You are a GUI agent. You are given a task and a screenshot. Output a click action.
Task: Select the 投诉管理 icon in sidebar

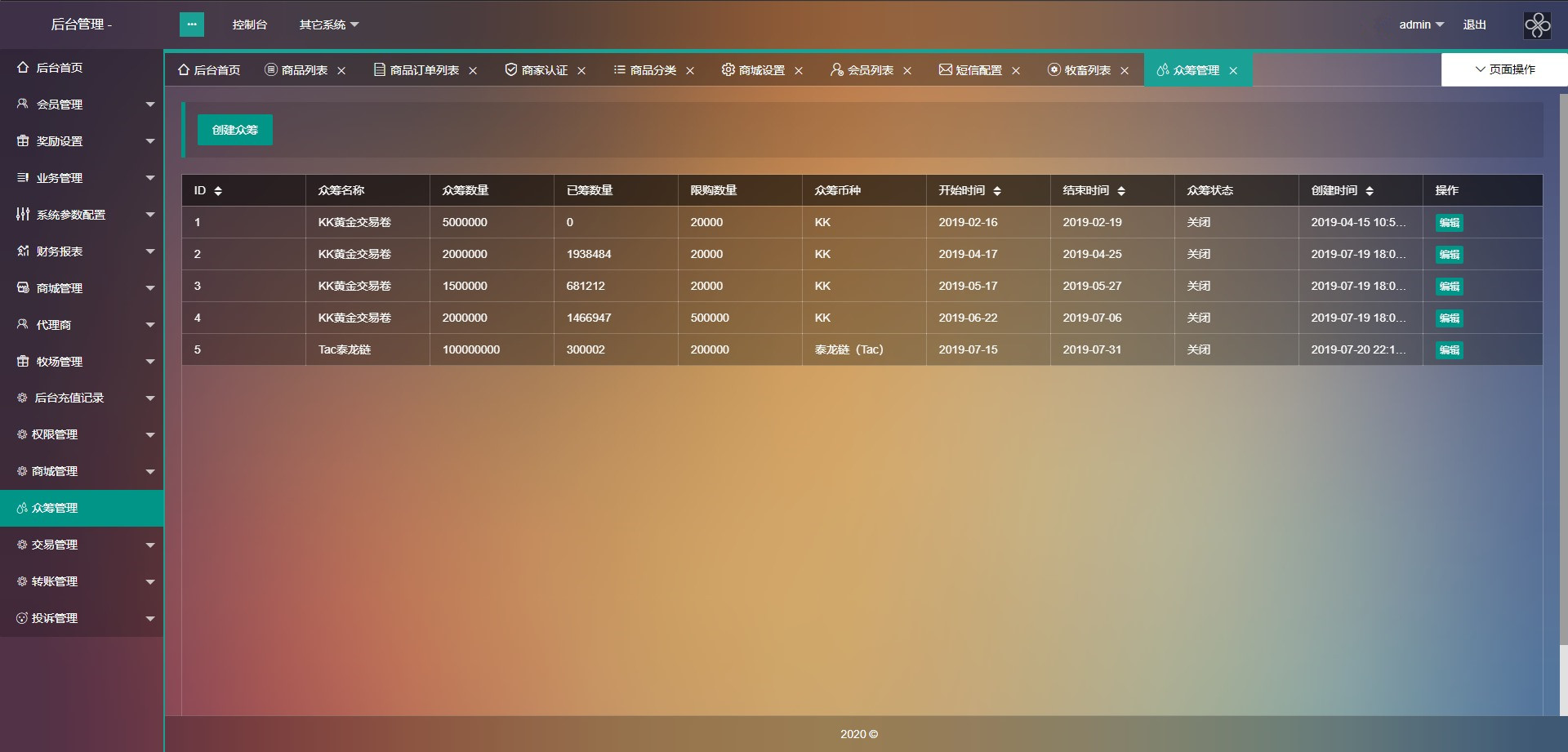pos(20,618)
